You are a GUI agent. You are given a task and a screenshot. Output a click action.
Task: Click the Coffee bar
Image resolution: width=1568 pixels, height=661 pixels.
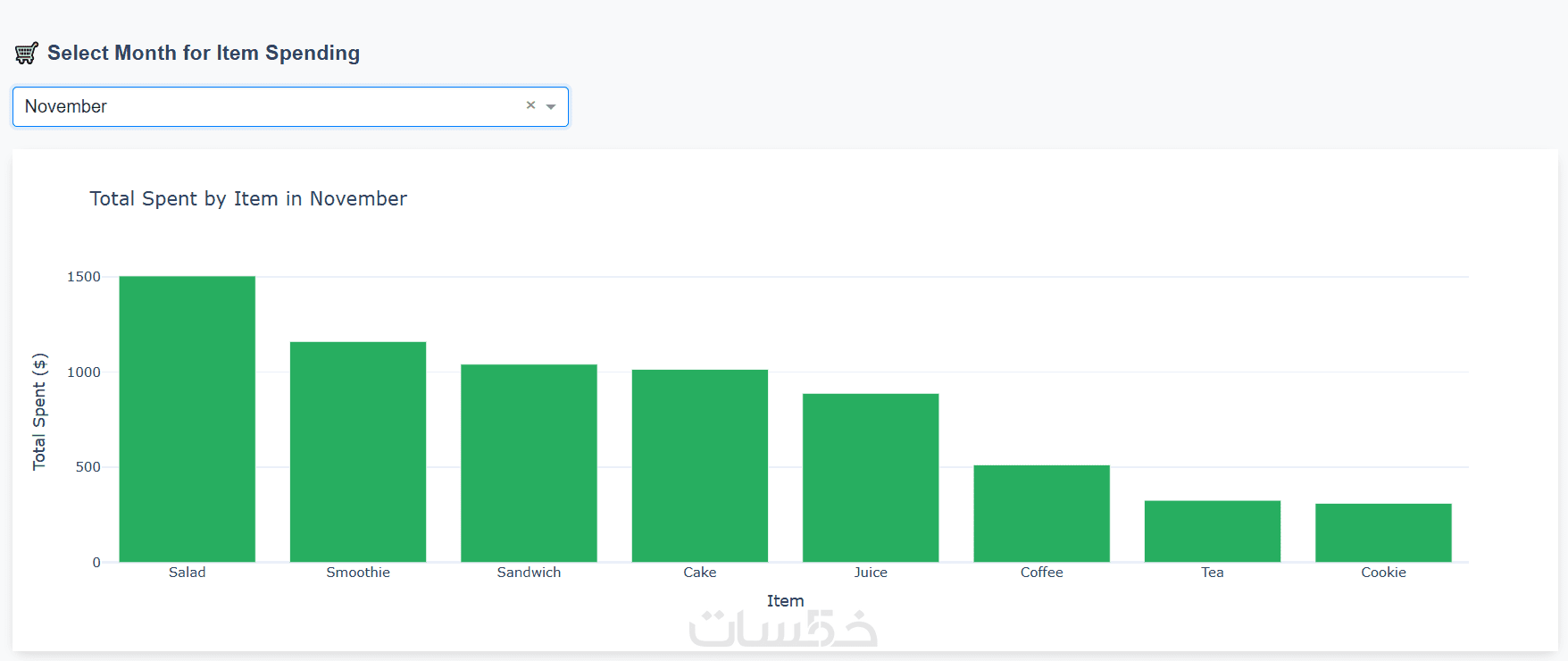[x=1041, y=514]
